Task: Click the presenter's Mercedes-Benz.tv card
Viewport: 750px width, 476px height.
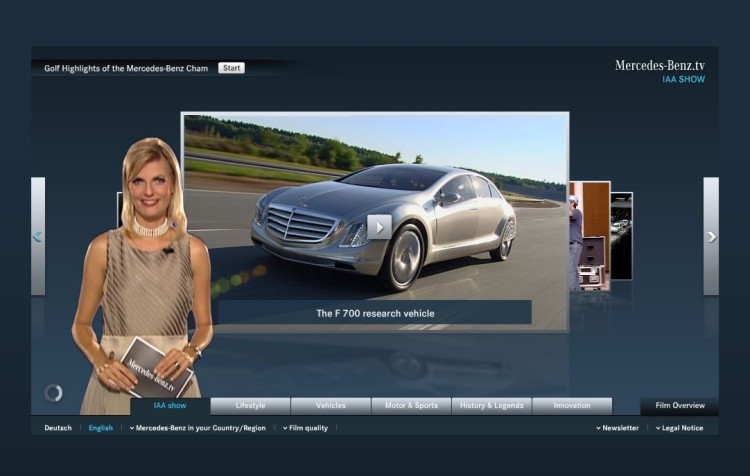Action: tap(156, 370)
